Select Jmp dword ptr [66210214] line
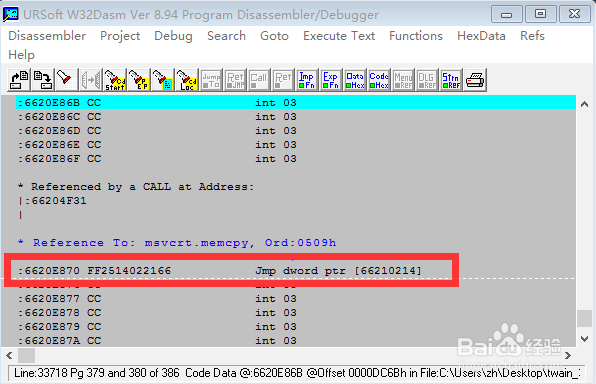The width and height of the screenshot is (596, 384). pos(220,271)
